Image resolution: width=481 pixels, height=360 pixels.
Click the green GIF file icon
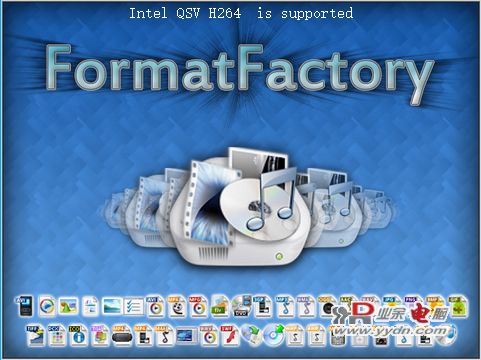click(458, 306)
